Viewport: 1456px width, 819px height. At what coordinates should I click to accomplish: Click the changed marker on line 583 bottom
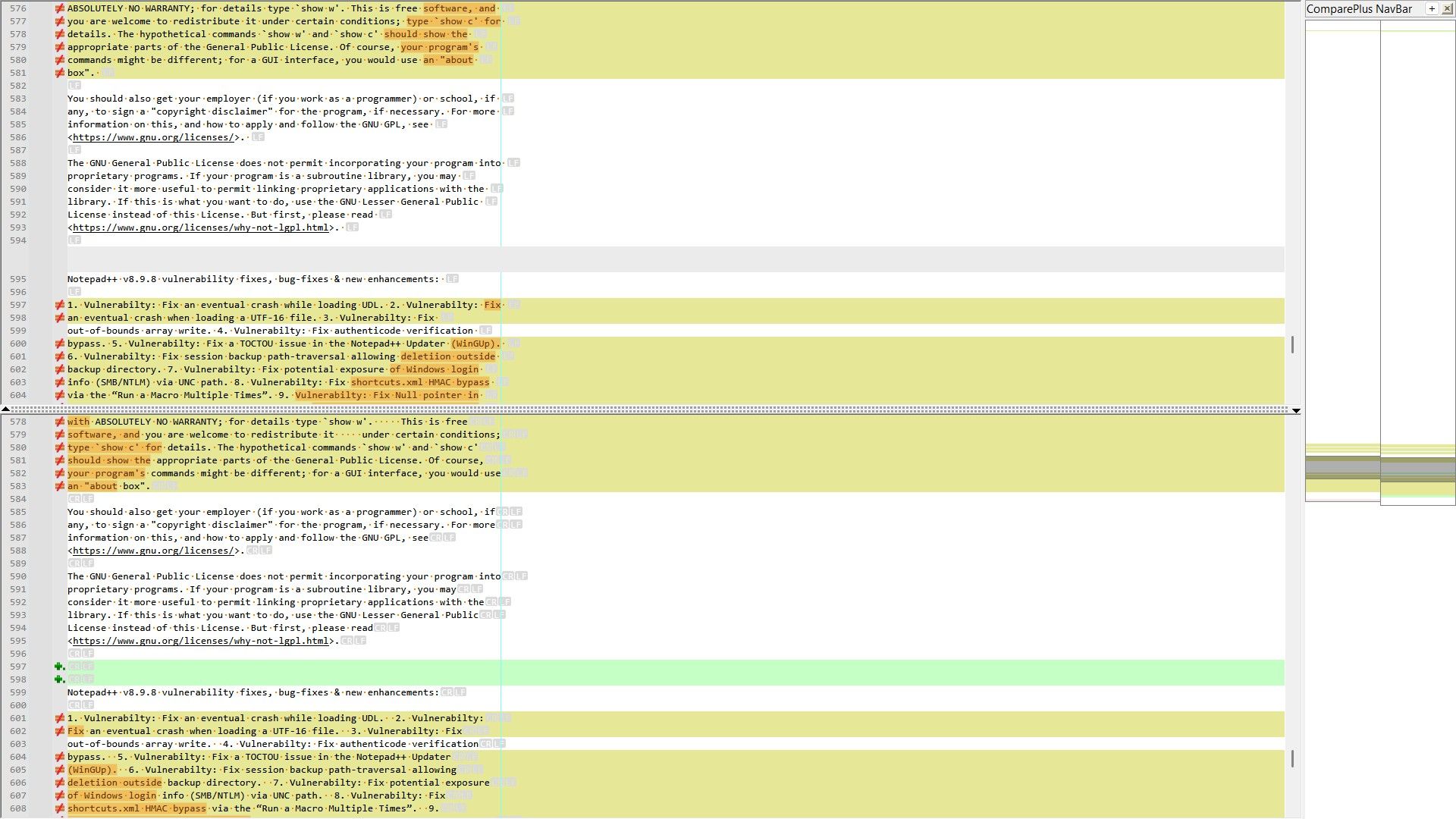[x=59, y=486]
